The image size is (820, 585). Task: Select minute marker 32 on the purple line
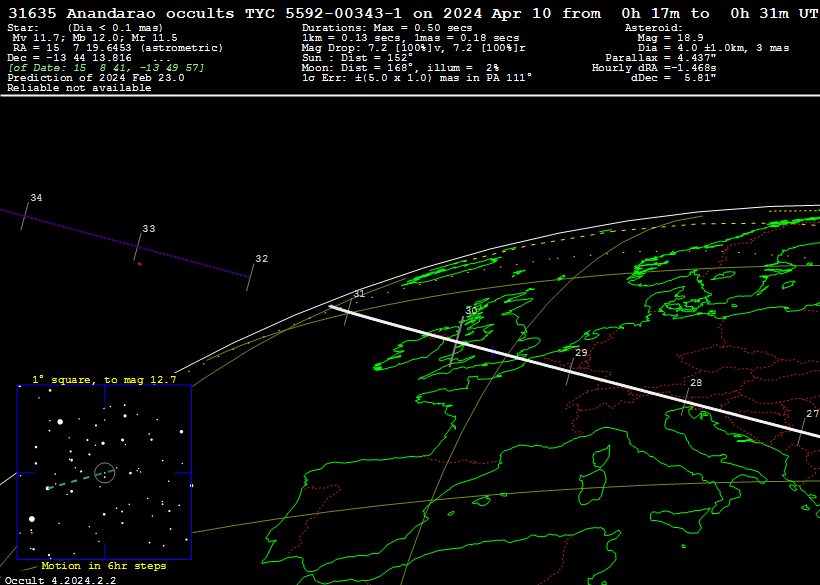pos(261,259)
